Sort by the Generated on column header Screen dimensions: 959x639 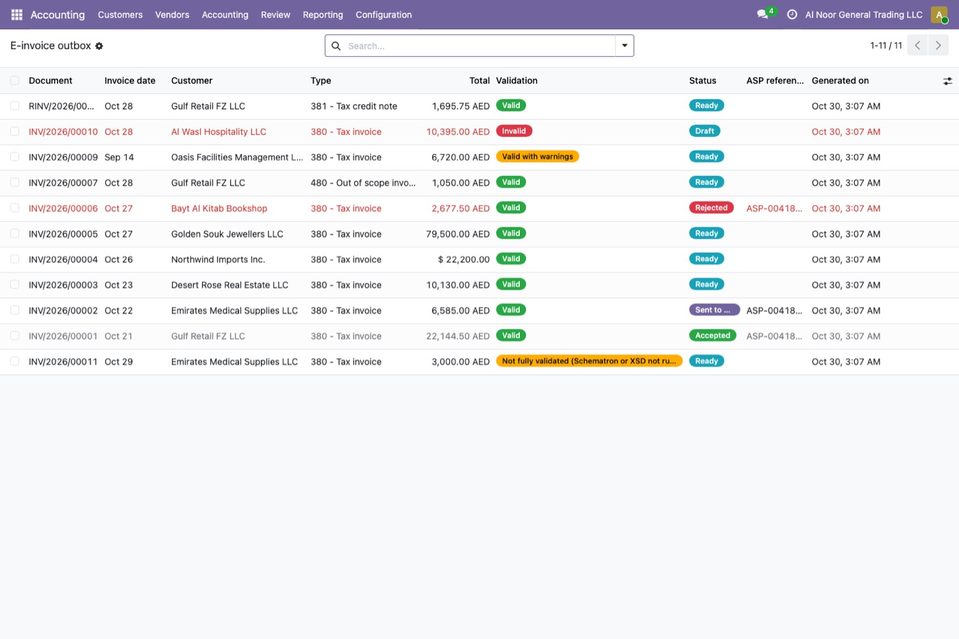coord(840,81)
